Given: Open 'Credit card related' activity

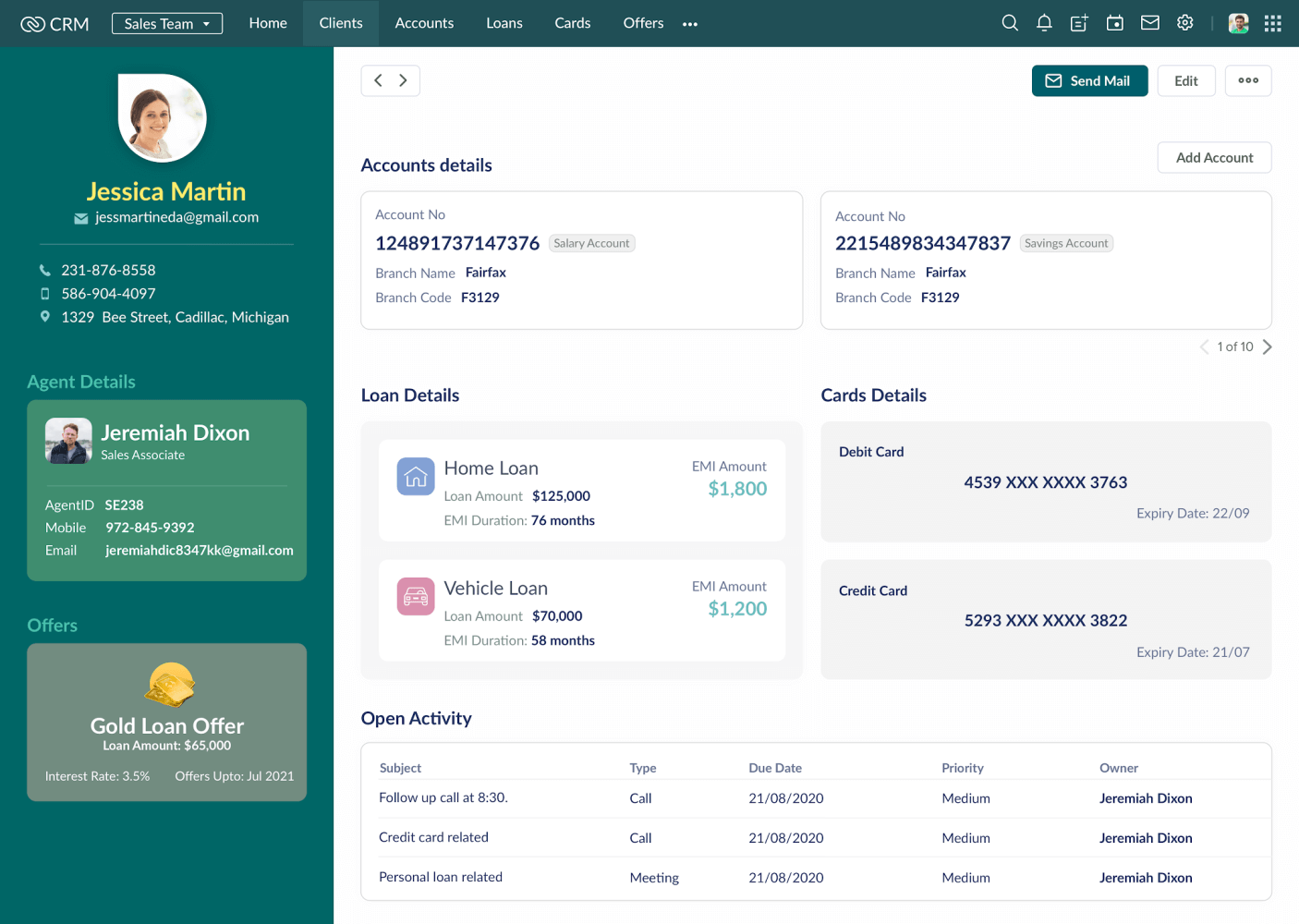Looking at the screenshot, I should pos(433,837).
